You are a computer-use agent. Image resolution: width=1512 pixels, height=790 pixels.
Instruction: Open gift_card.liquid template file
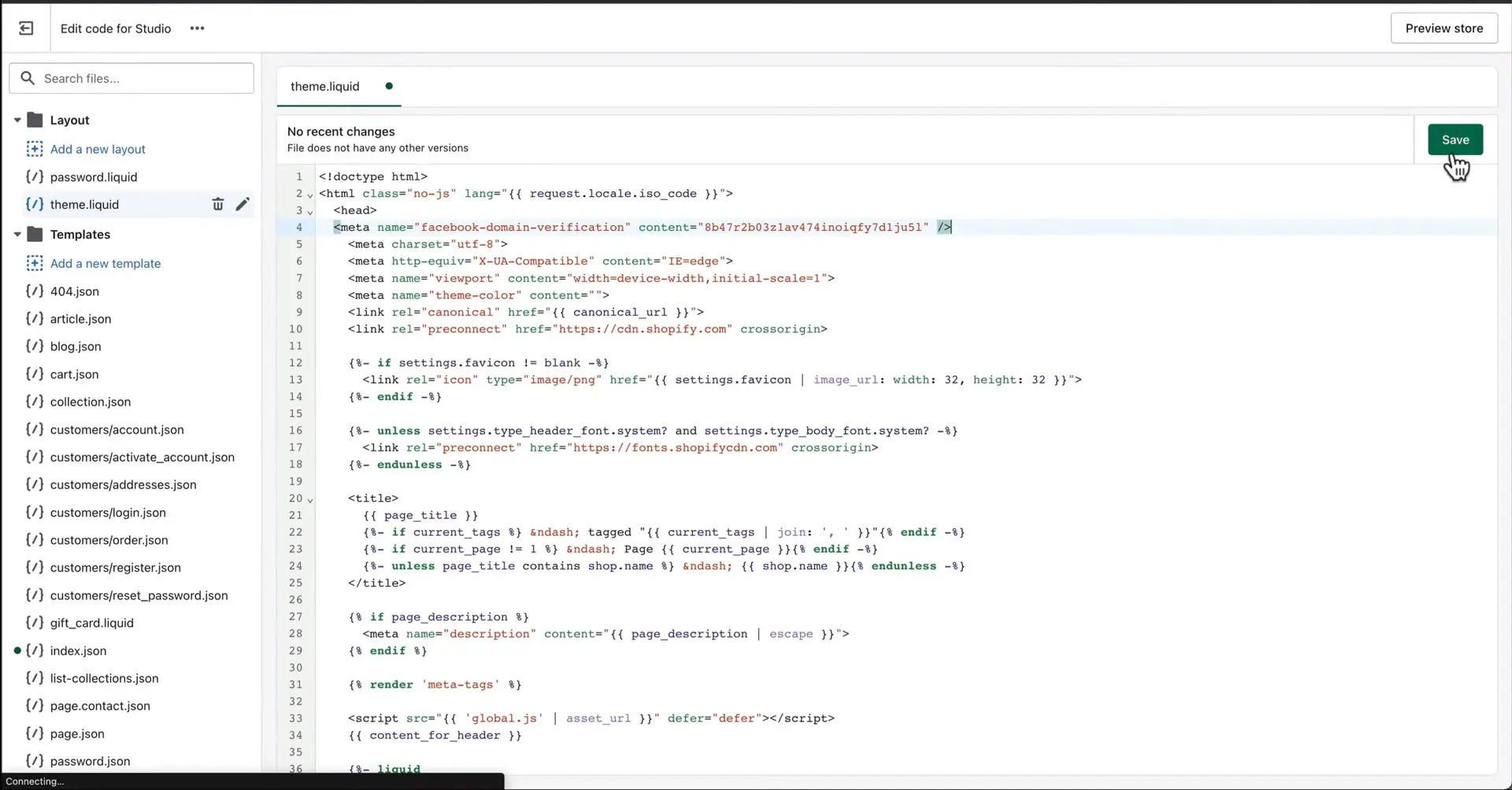[91, 623]
